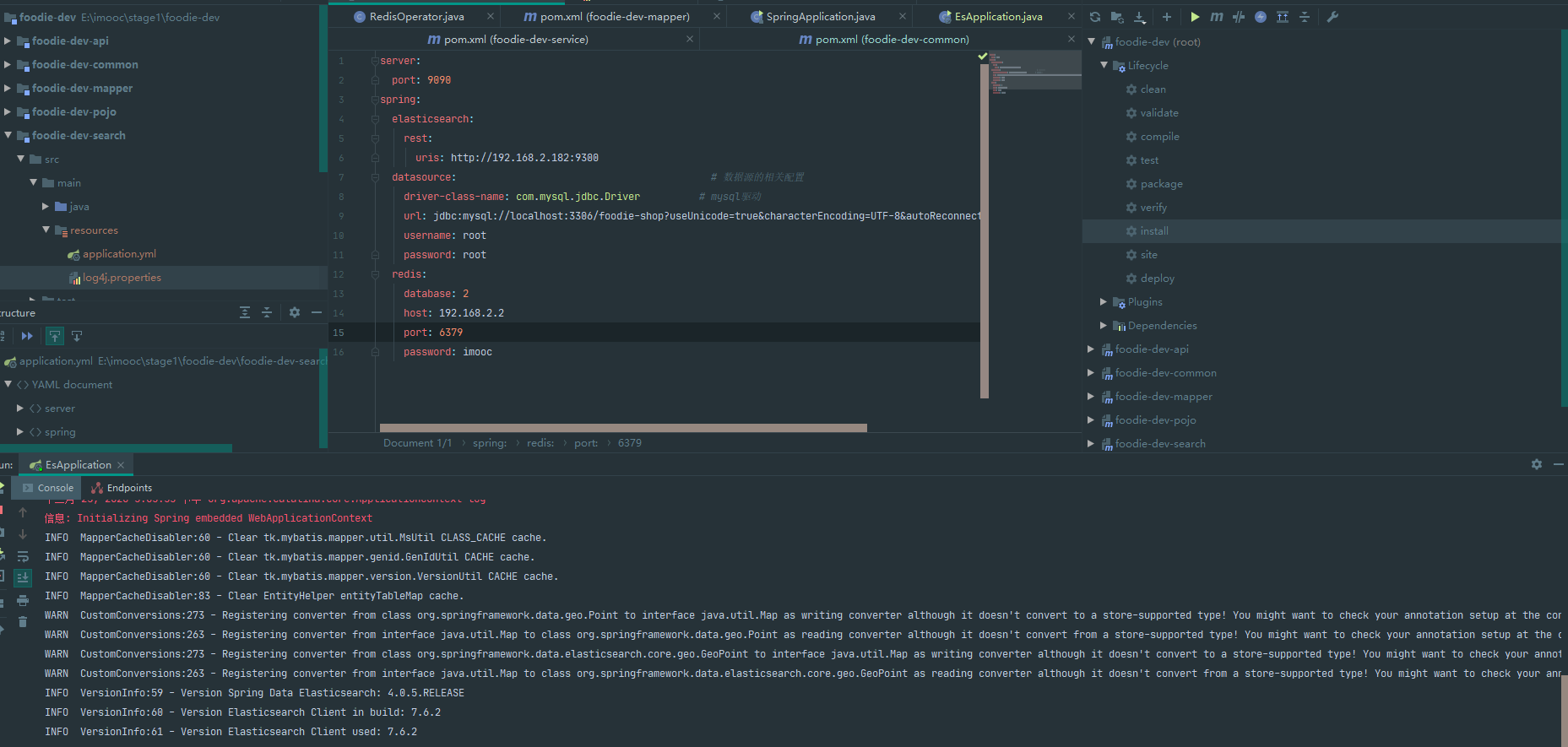Toggle autoscroll to source in Structure
The image size is (1568, 747).
(x=54, y=336)
